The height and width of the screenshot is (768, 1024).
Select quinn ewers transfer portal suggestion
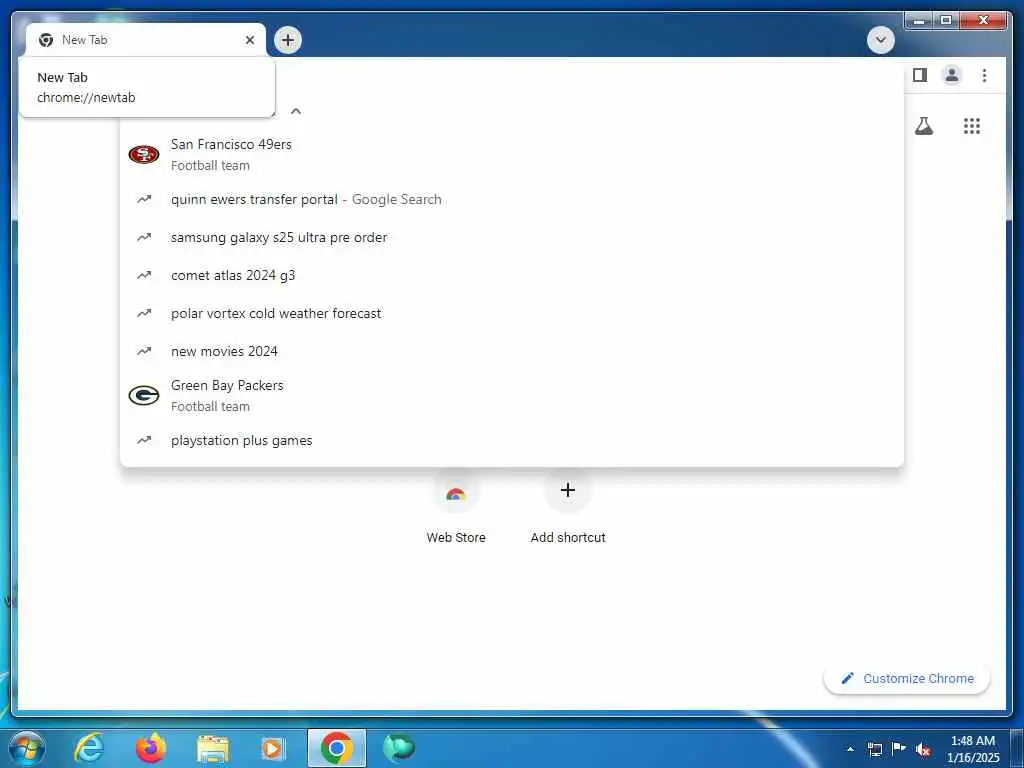[512, 199]
